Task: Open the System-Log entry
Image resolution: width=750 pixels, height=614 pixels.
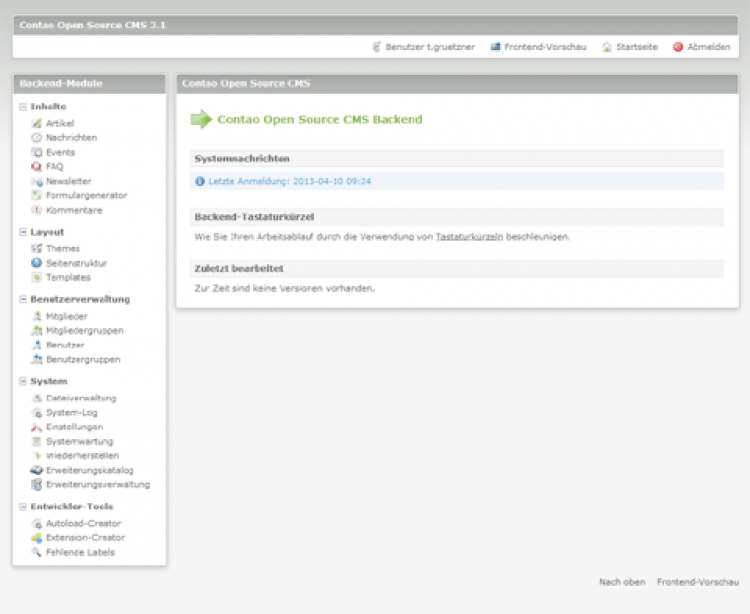Action: point(71,413)
